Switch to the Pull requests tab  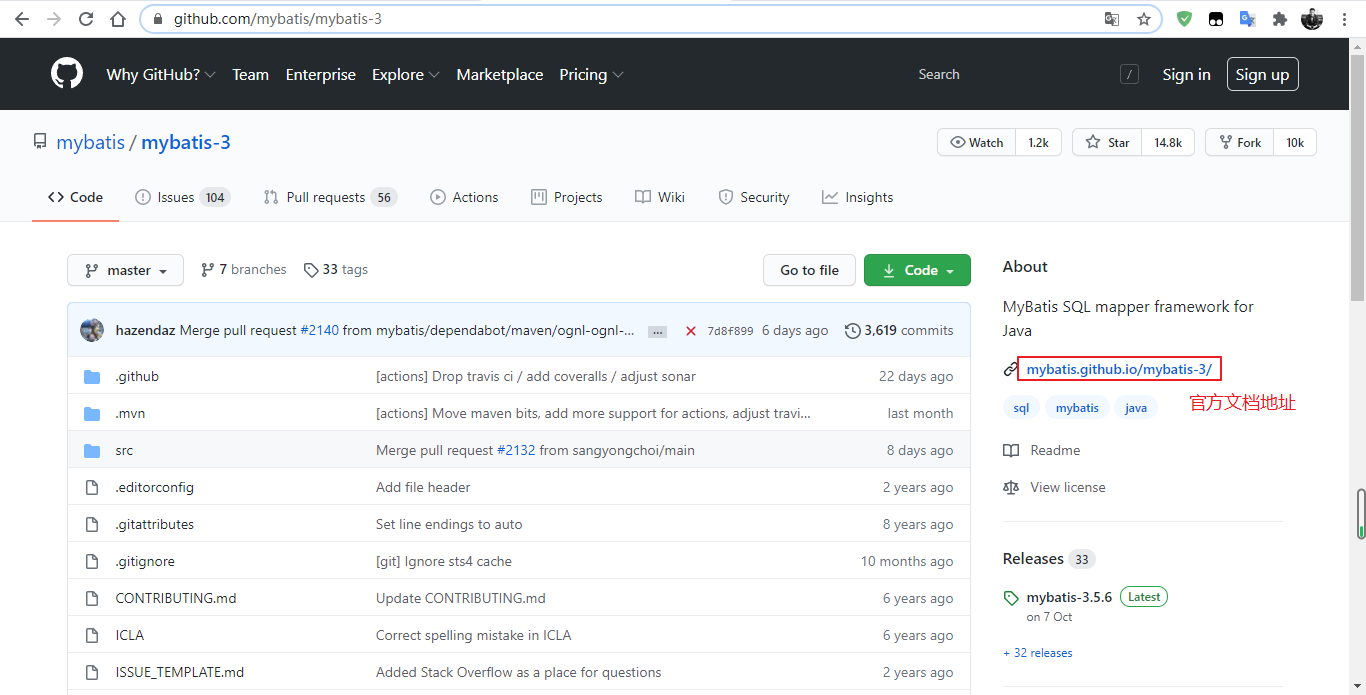tap(330, 197)
